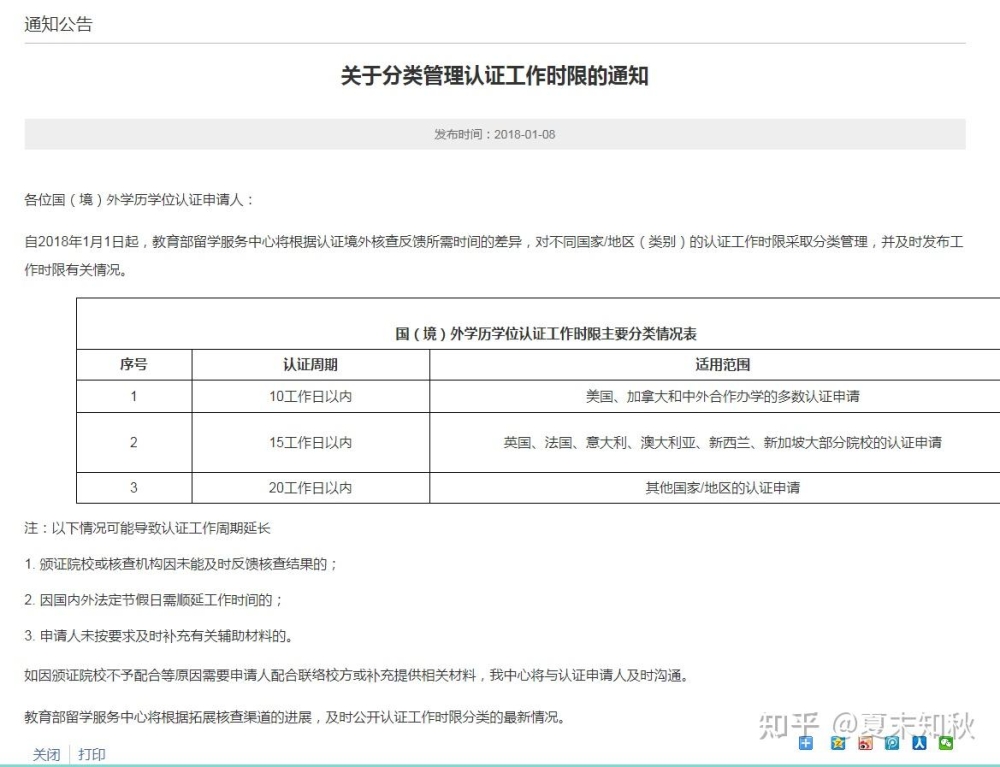Click the table caption 国（境）外学历学位认证工作时限主要分类情况表
This screenshot has width=1000, height=767.
click(546, 333)
